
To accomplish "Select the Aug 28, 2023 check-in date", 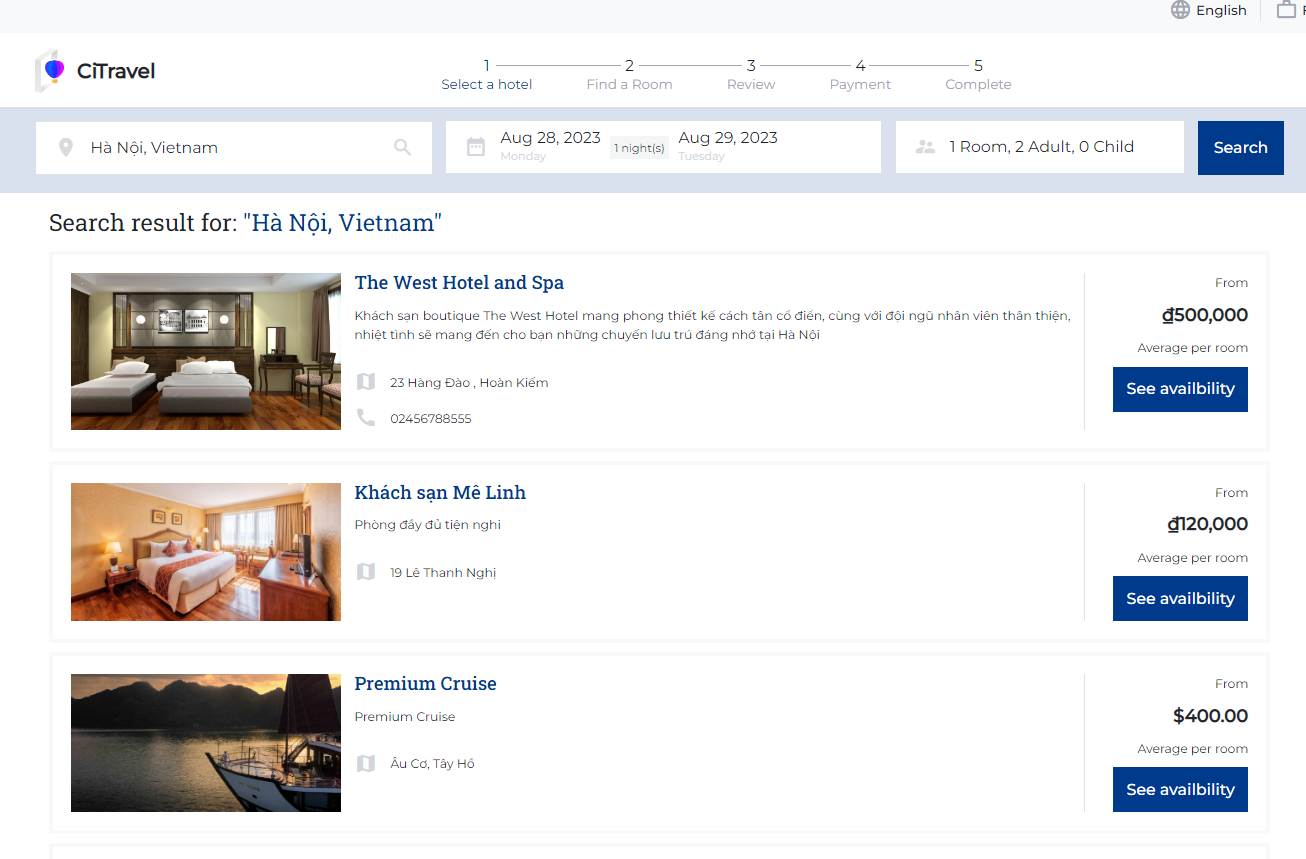I will coord(550,138).
